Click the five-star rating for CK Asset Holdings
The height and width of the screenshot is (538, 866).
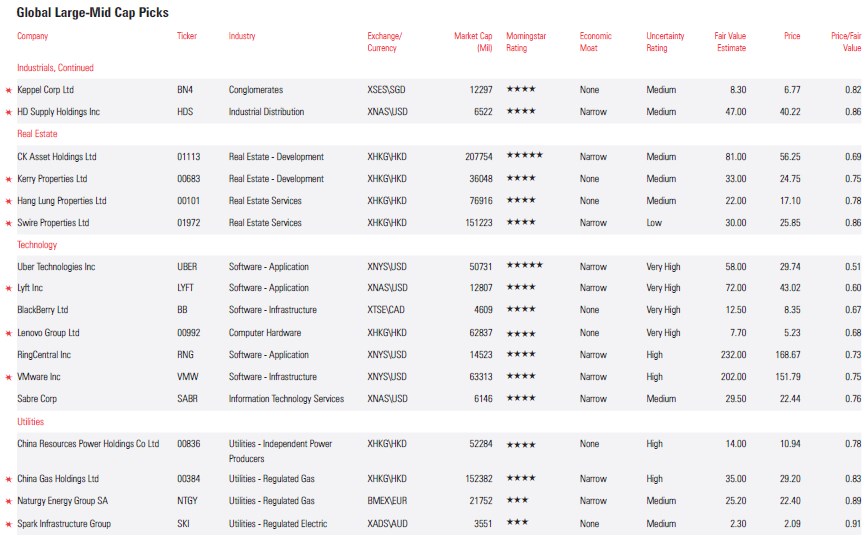(524, 157)
